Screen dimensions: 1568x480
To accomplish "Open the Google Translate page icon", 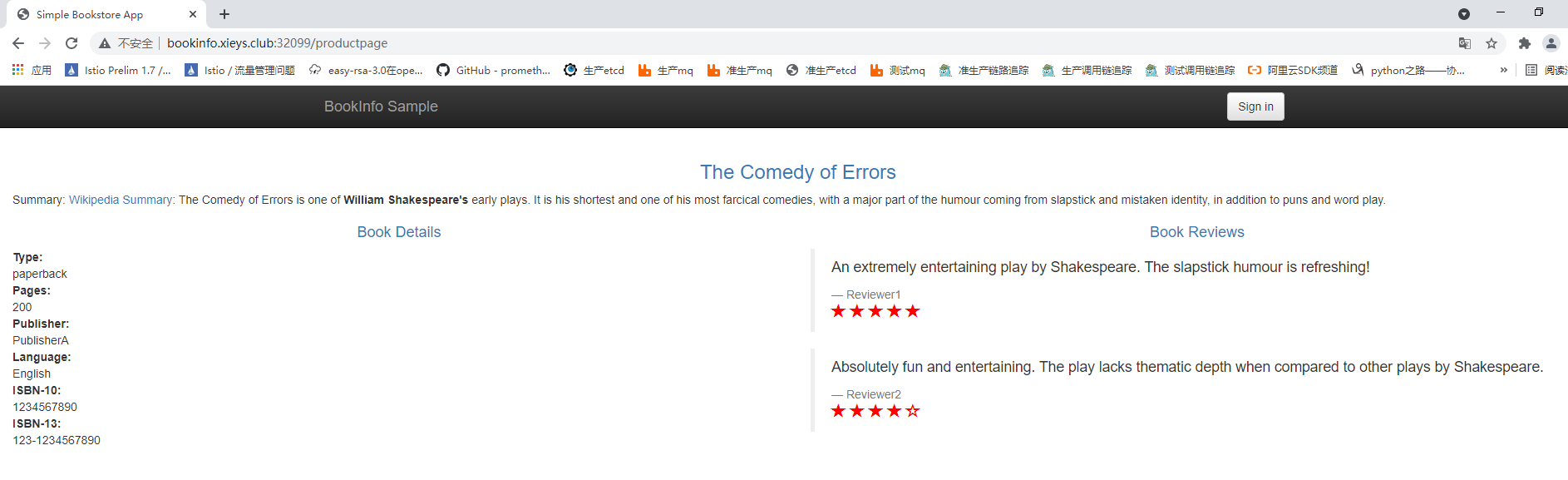I will pos(1465,43).
